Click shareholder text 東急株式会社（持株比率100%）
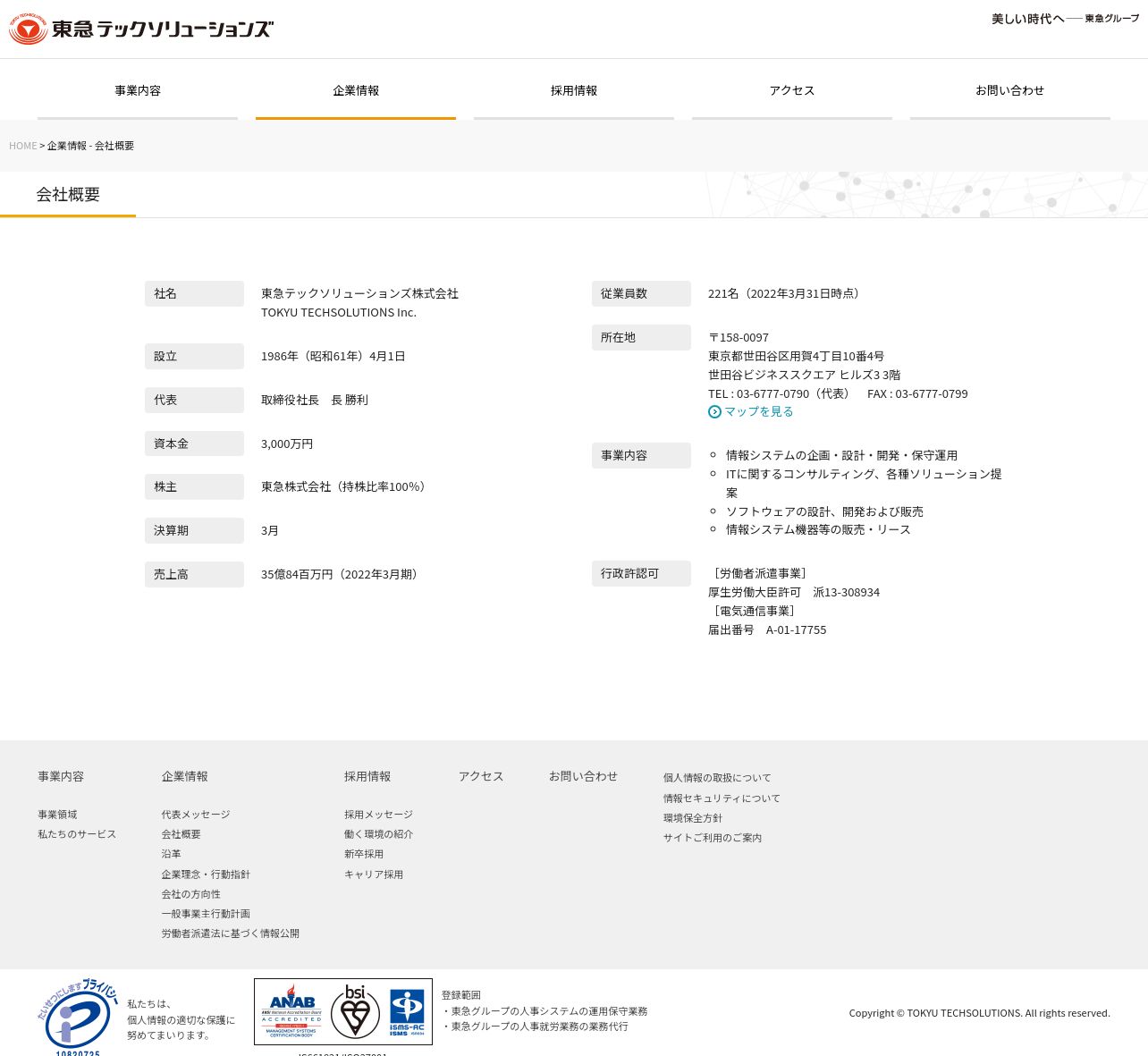 tap(345, 487)
